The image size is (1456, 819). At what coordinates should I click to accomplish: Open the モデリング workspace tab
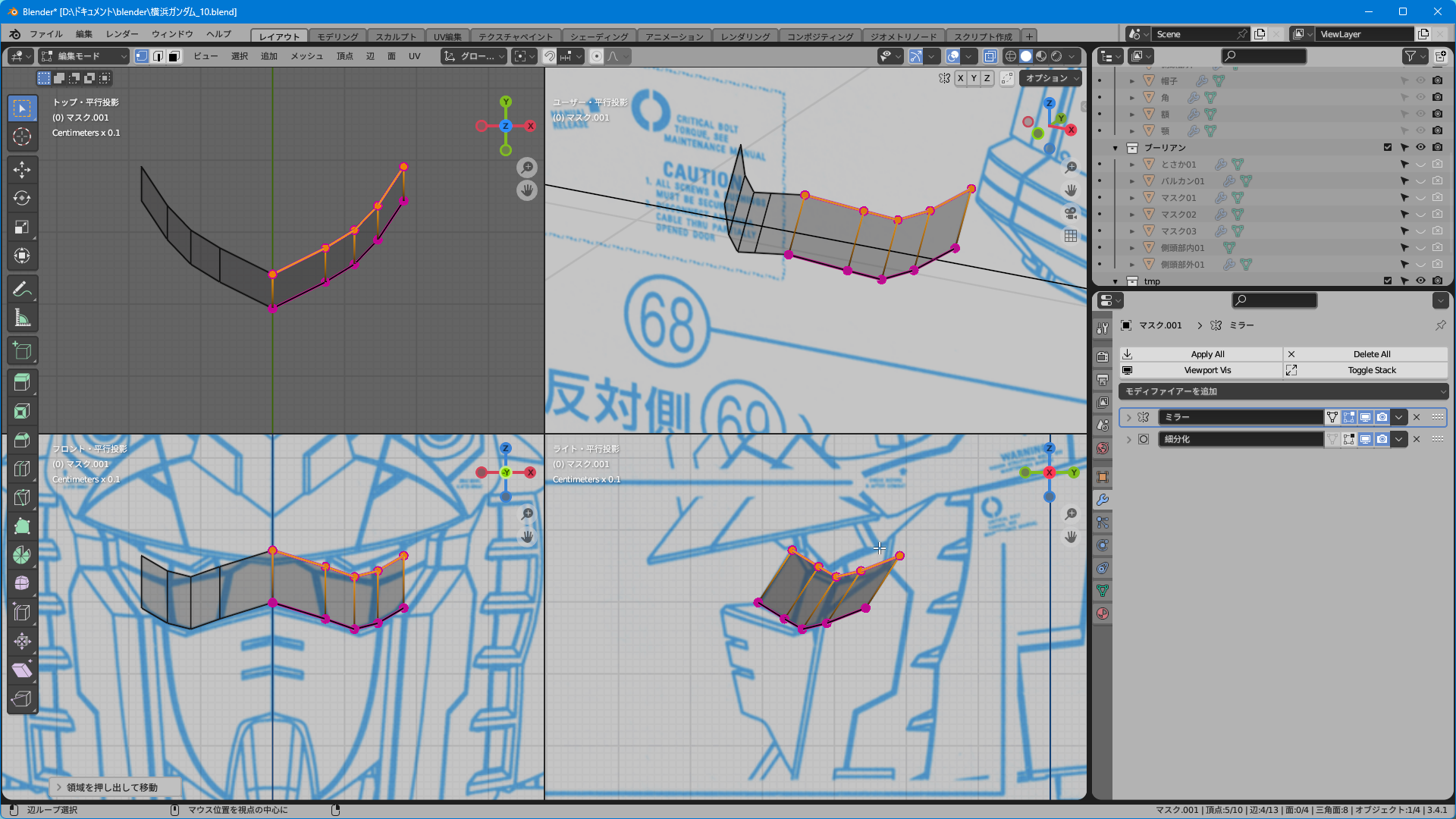pos(337,36)
